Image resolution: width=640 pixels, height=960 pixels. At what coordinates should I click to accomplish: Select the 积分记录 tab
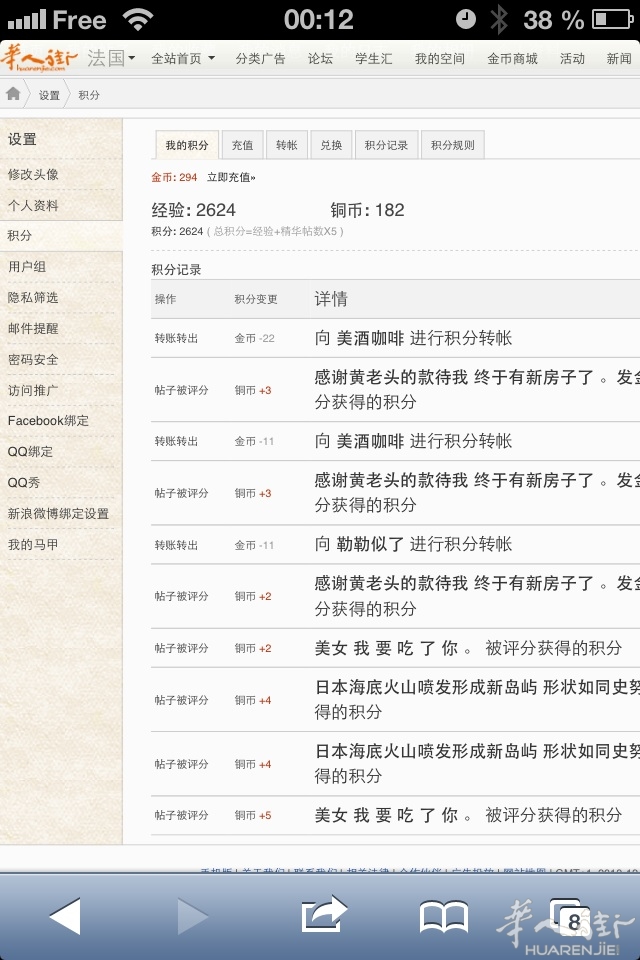(386, 145)
